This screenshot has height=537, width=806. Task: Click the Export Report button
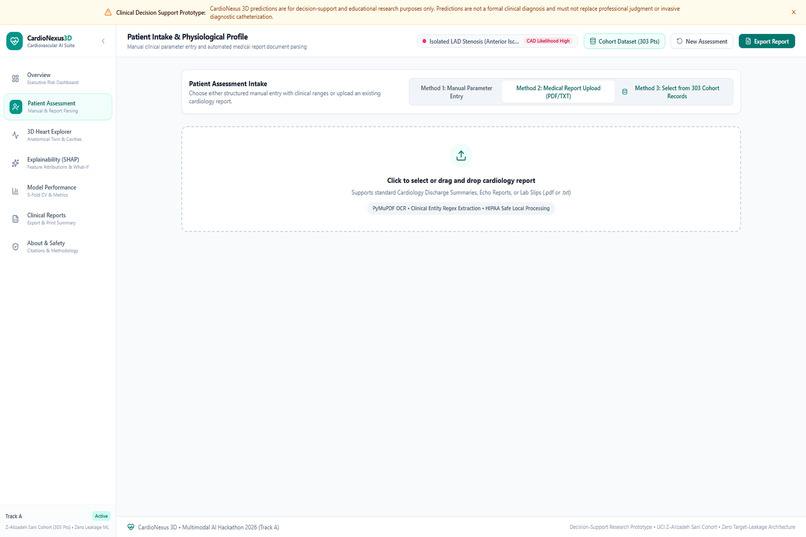(x=766, y=41)
